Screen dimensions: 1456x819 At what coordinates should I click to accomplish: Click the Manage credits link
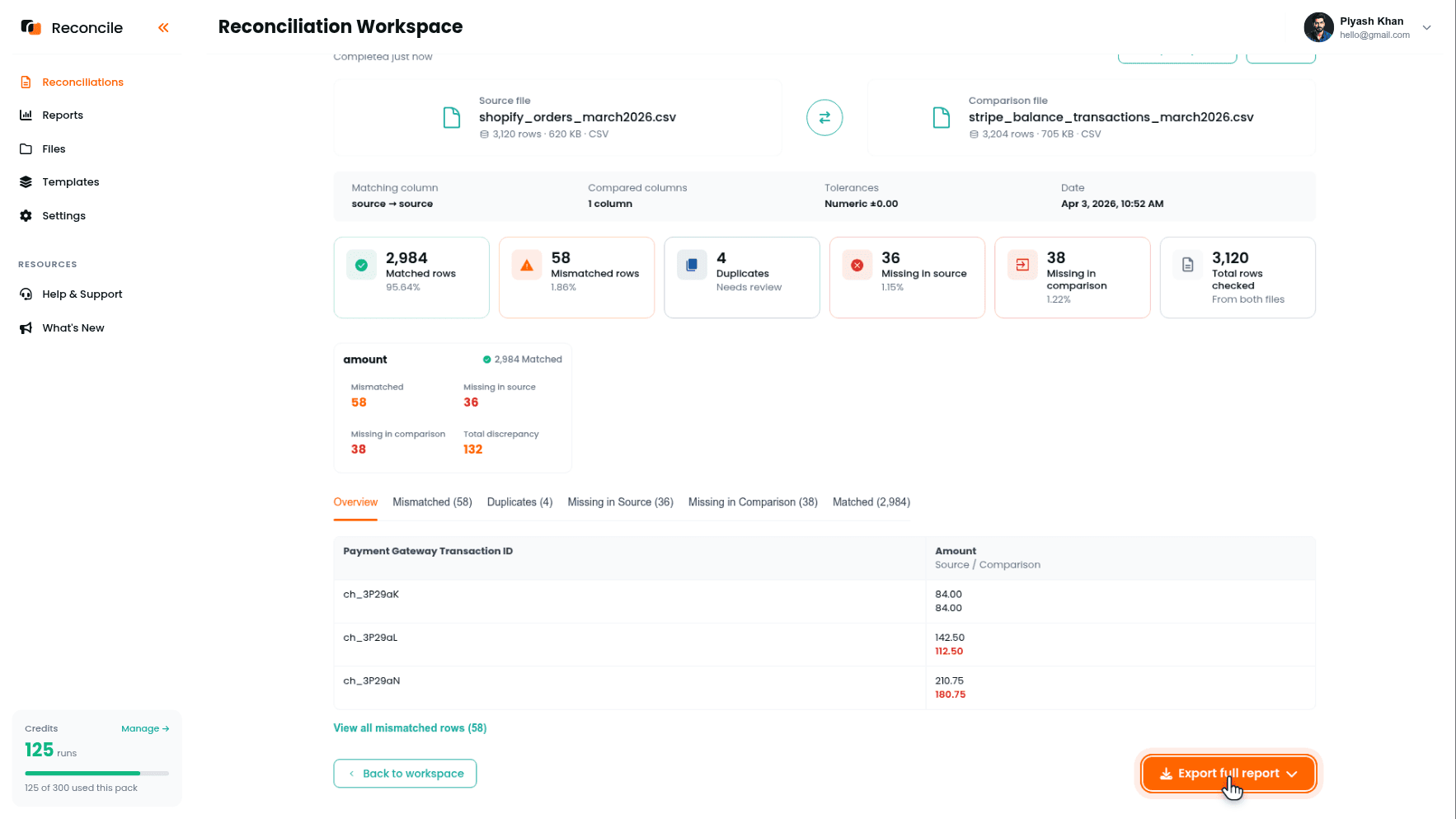[145, 728]
